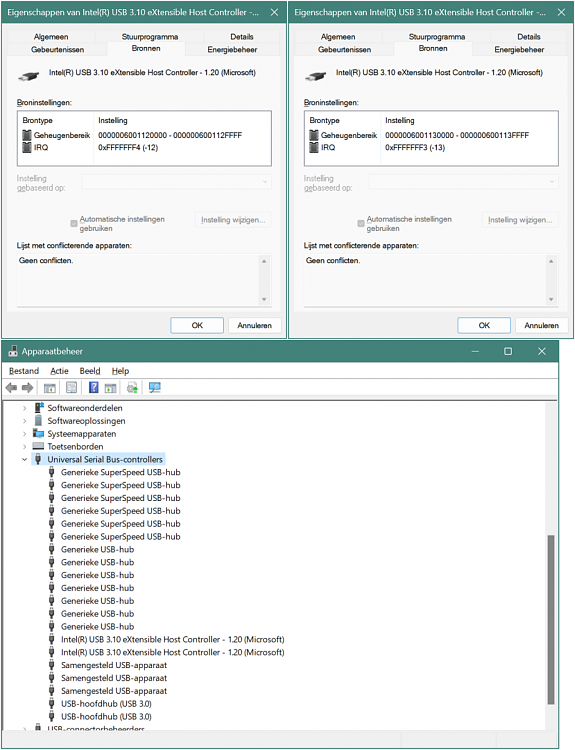Screen dimensions: 575x750
Task: Select IRQ value 0xFFFFFFF4 (-12)
Action: 128,147
